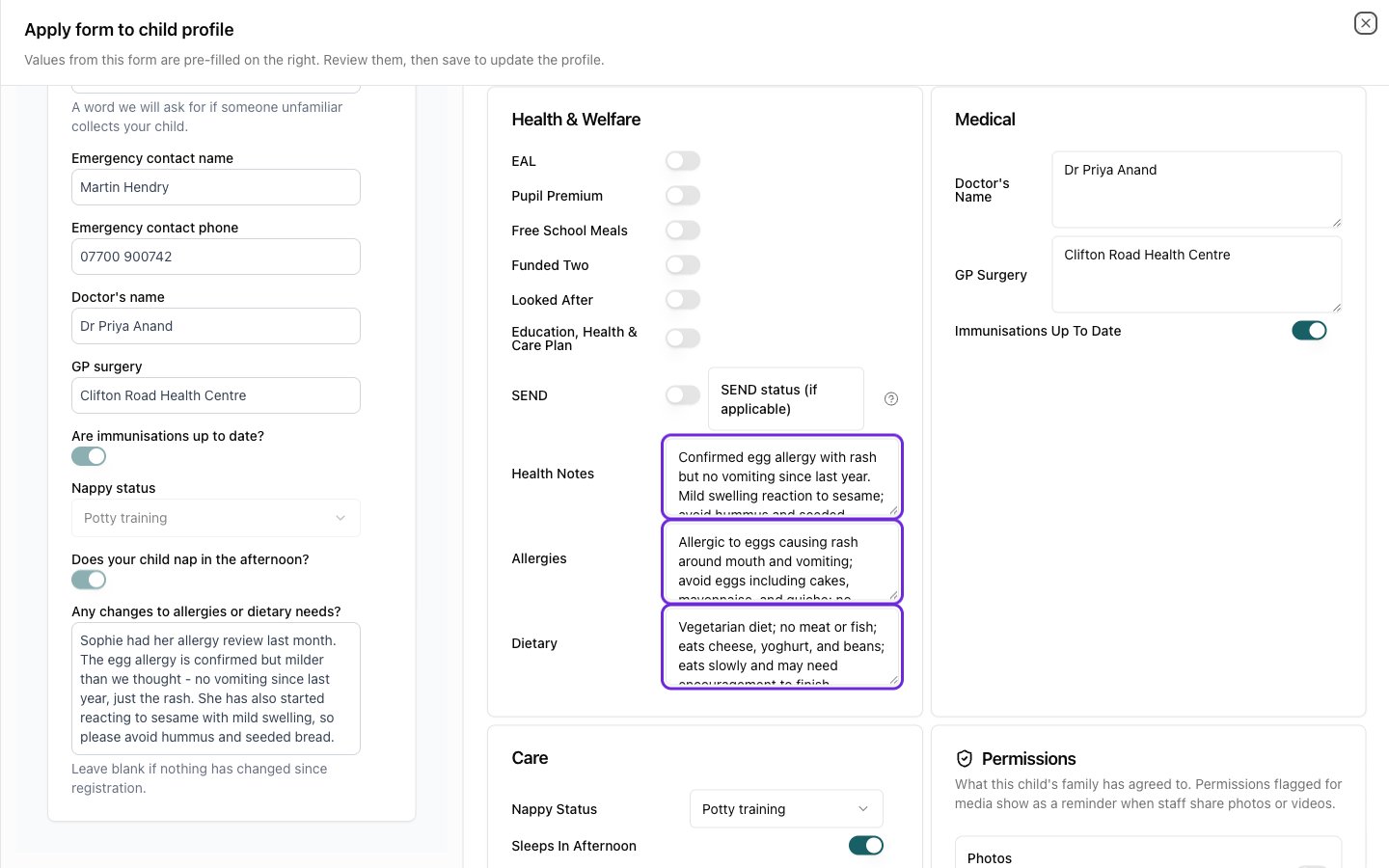Edit the Allergies text box
The height and width of the screenshot is (868, 1389).
pyautogui.click(x=782, y=561)
